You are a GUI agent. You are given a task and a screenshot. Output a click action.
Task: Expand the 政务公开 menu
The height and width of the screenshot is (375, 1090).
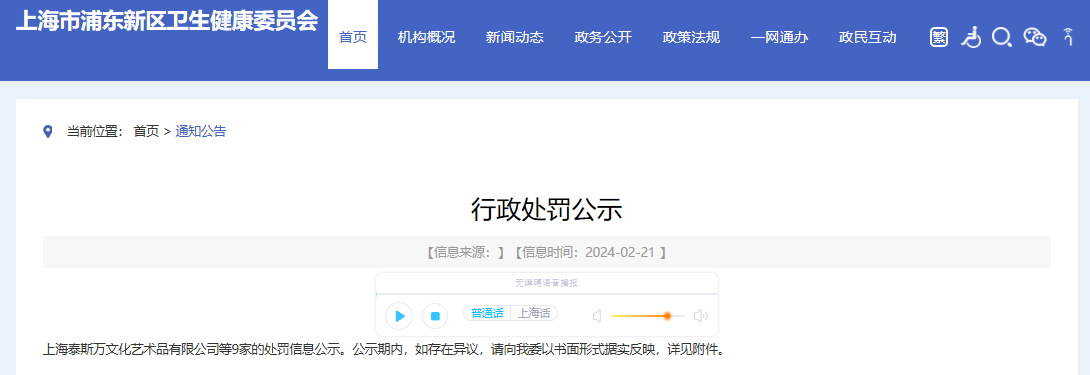point(603,38)
